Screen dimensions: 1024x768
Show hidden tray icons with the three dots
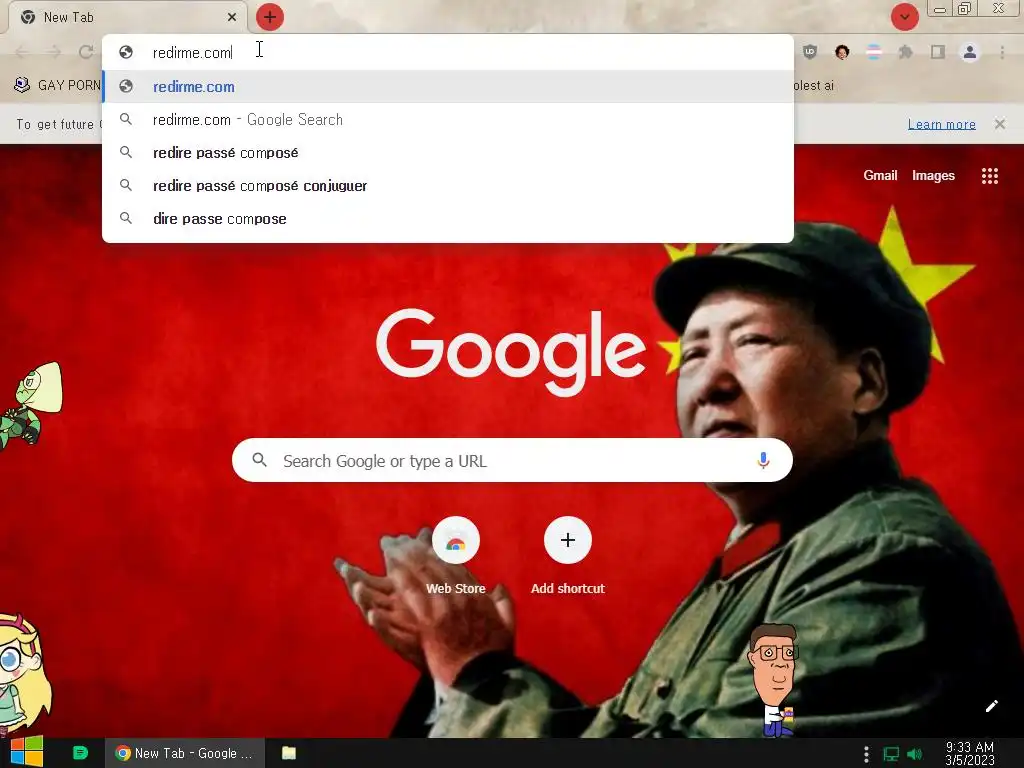tap(866, 754)
